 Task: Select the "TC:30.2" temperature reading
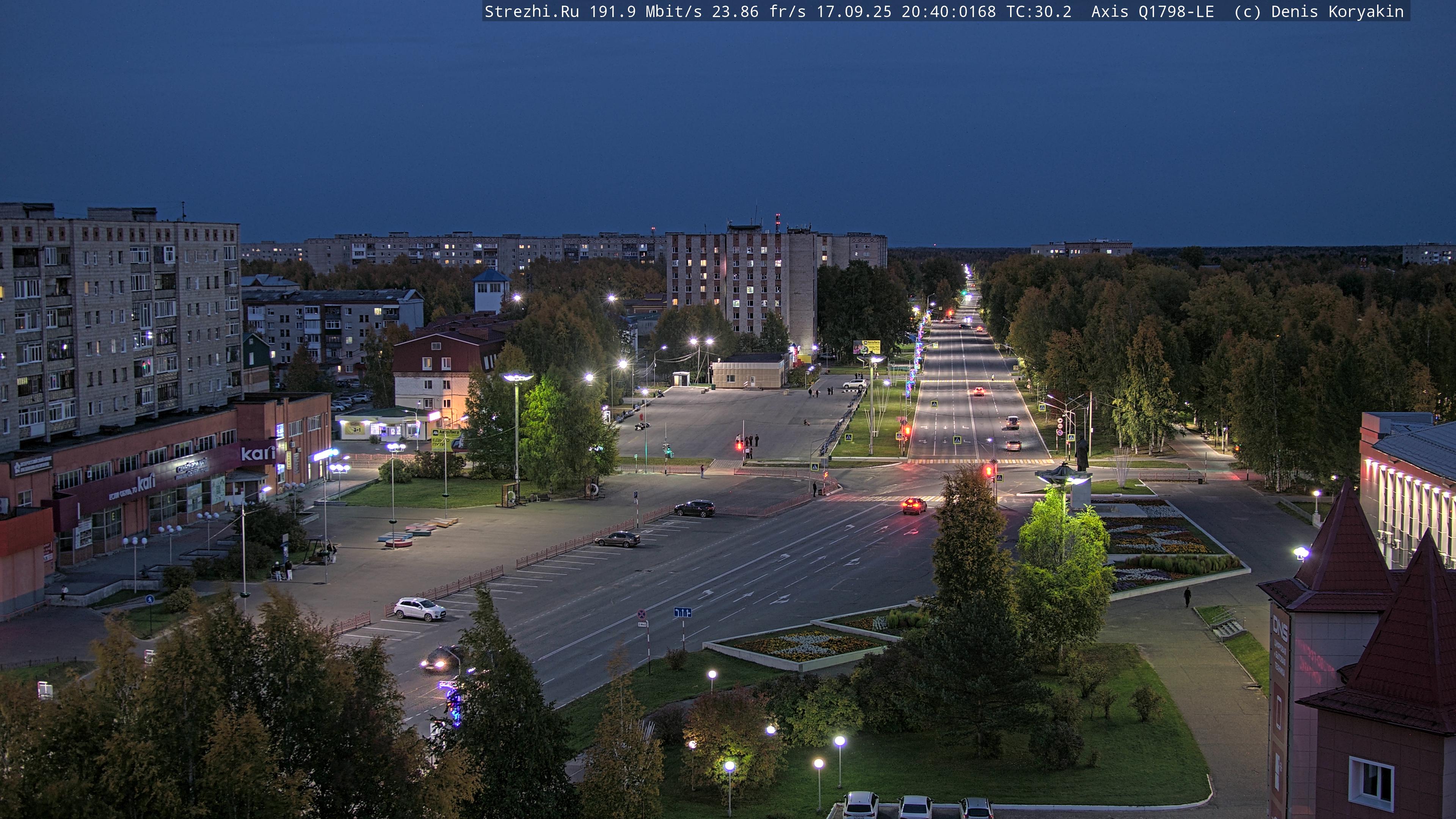pos(1039,12)
